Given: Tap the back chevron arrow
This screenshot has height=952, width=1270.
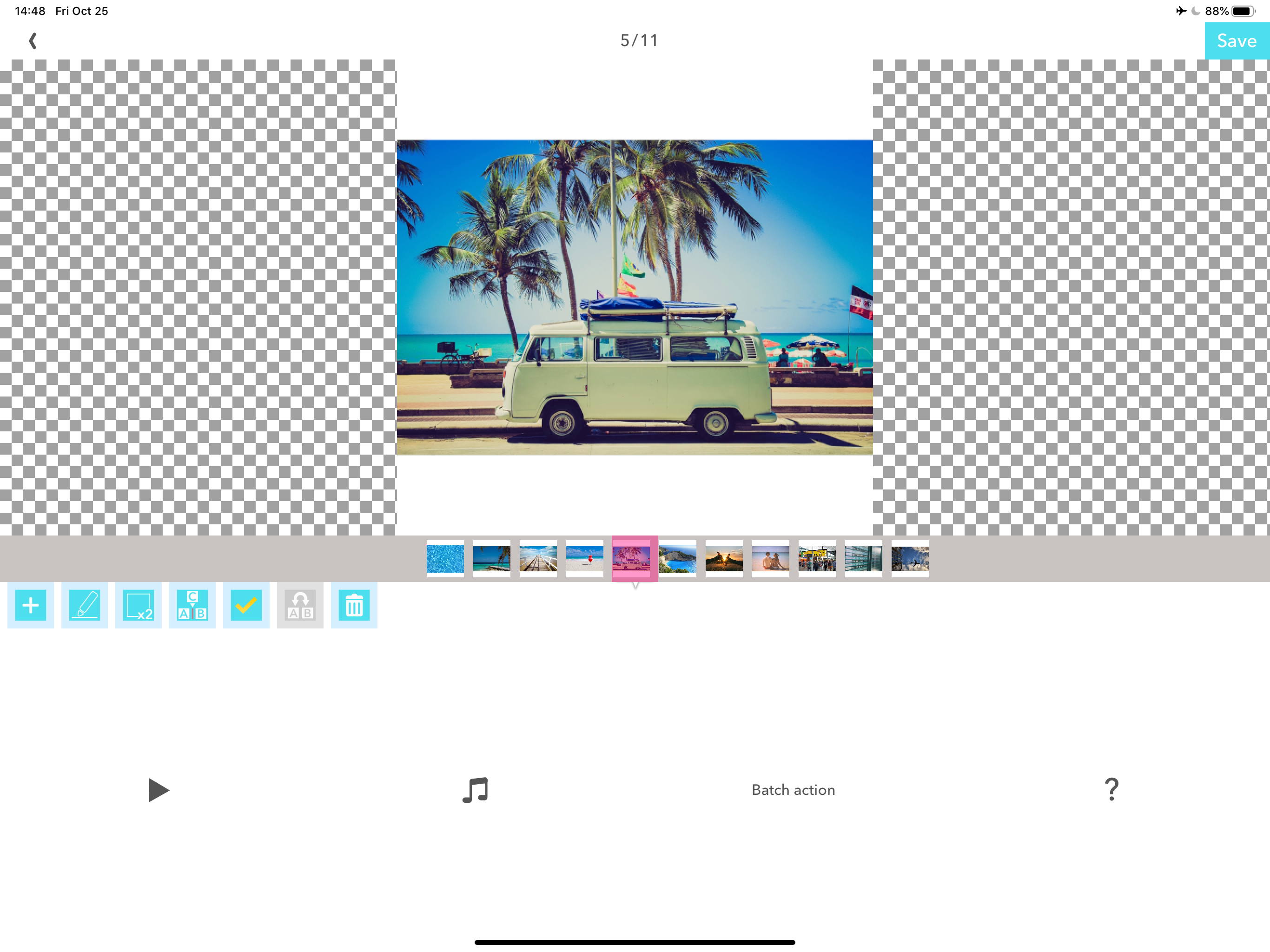Looking at the screenshot, I should coord(33,41).
